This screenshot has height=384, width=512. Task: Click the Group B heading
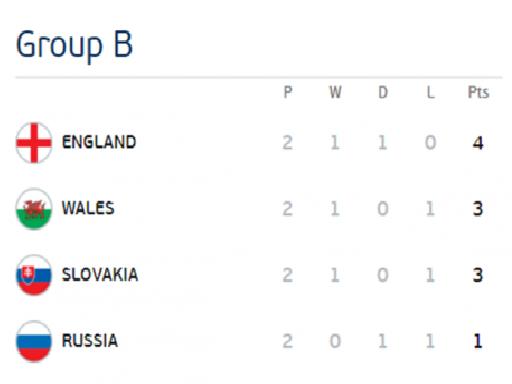pyautogui.click(x=74, y=45)
